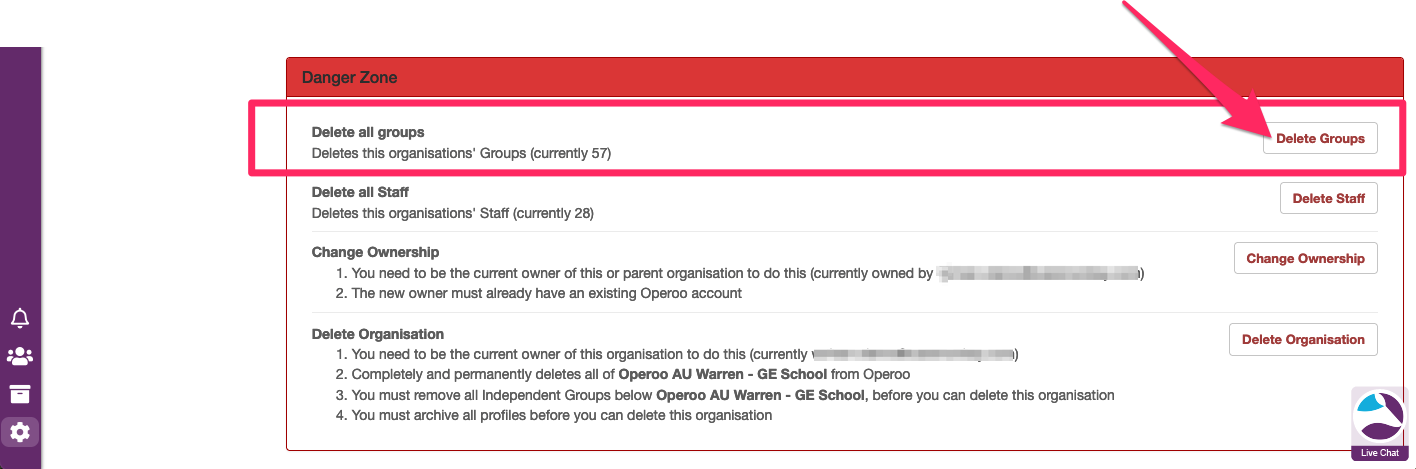Select the 'Change Ownership' section heading
1416x469 pixels.
click(x=375, y=252)
